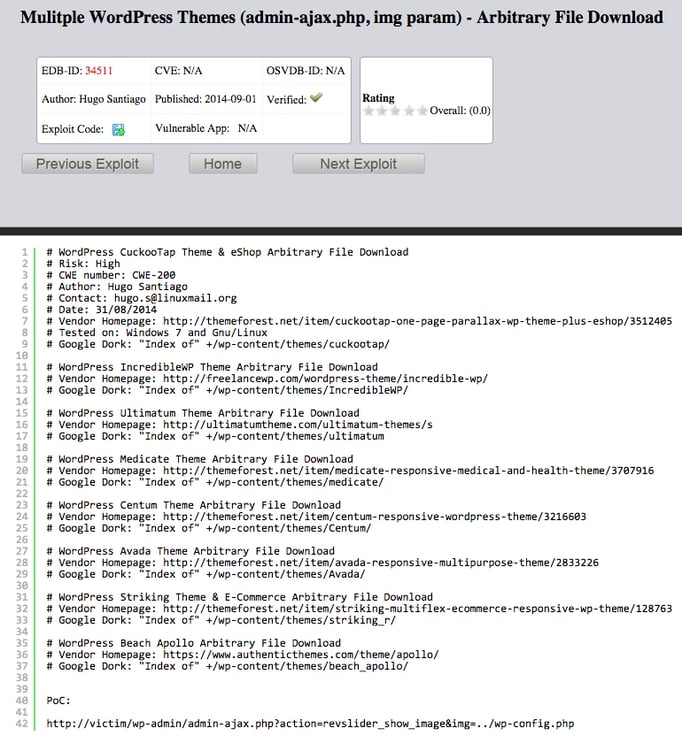Click the Overall (0.0) rating text

460,111
